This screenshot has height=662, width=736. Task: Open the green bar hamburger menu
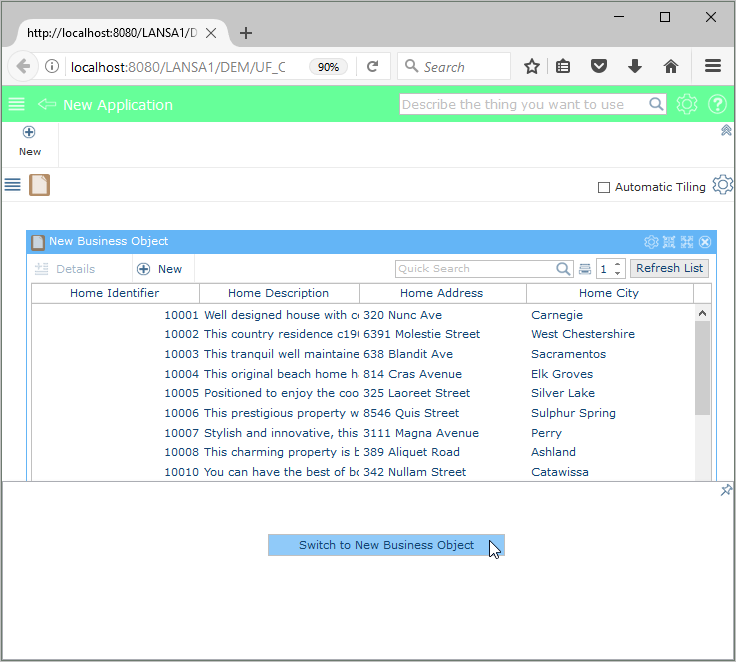point(16,104)
